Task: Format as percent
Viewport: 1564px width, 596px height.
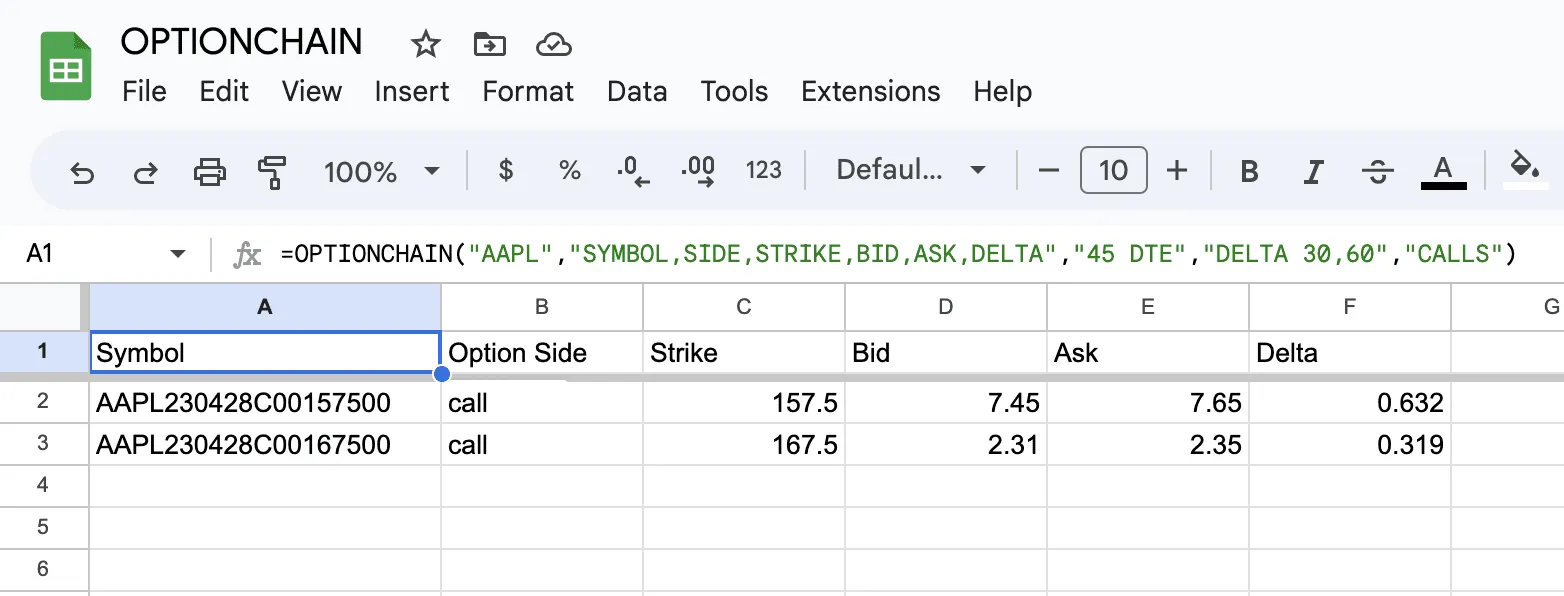Action: pyautogui.click(x=570, y=170)
